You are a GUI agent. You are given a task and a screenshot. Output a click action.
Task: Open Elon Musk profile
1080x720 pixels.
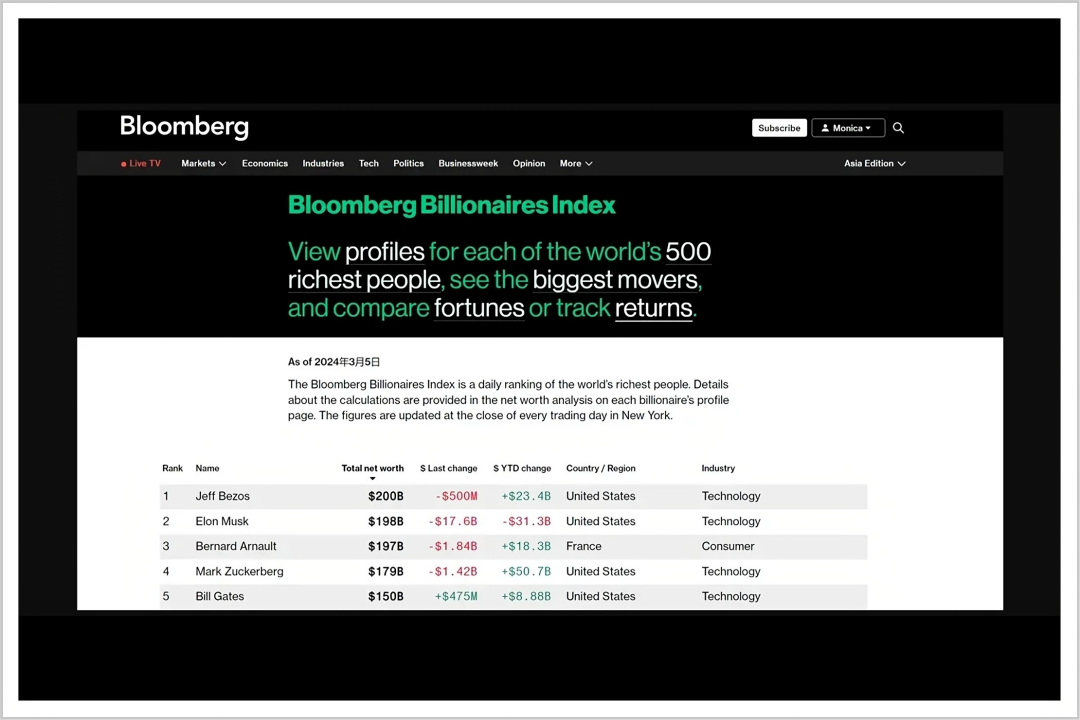point(222,522)
